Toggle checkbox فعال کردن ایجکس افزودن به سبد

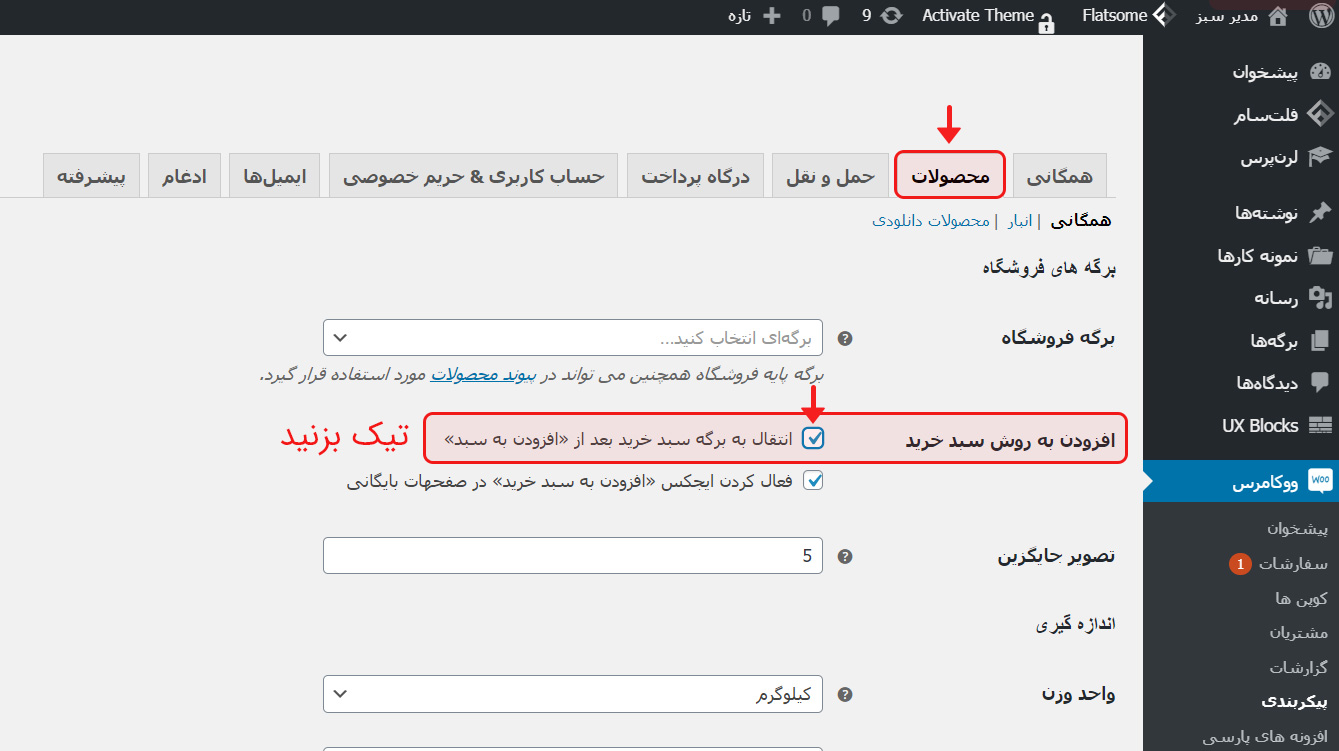(x=814, y=481)
